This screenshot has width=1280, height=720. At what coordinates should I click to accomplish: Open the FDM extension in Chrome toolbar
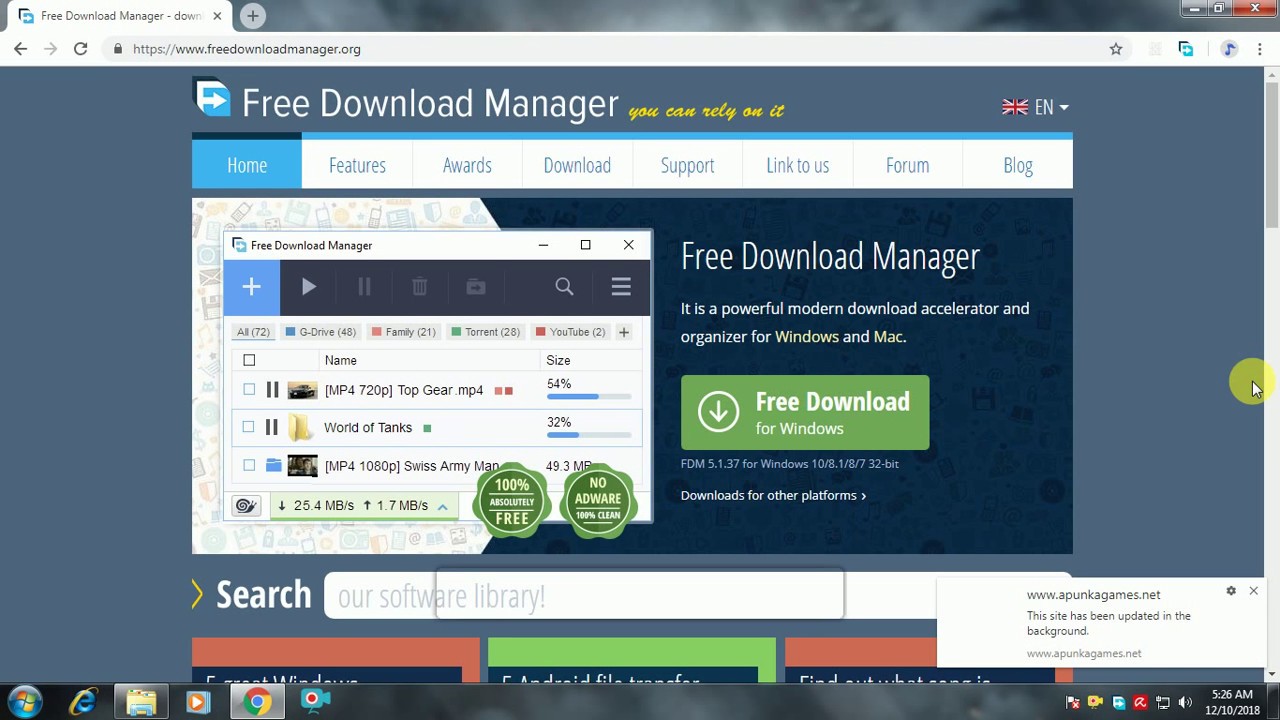1186,48
